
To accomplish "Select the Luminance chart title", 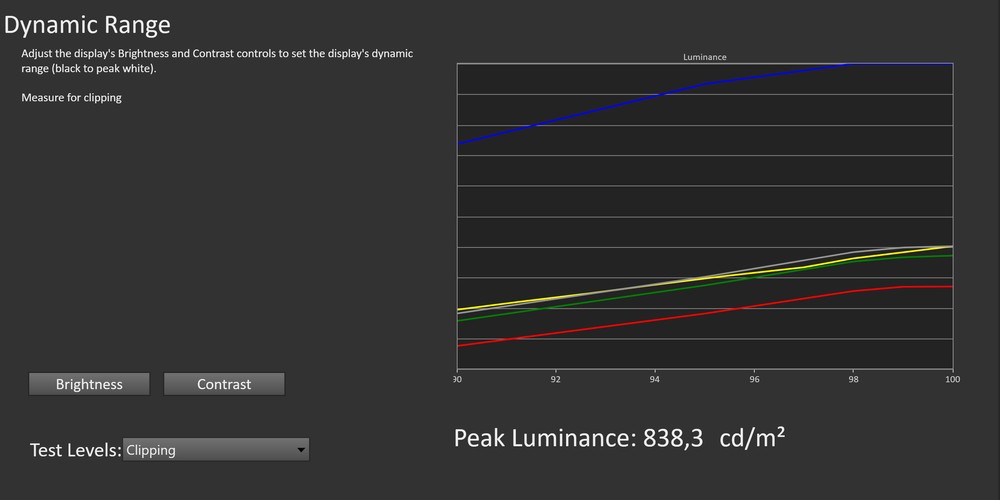I will coord(704,57).
